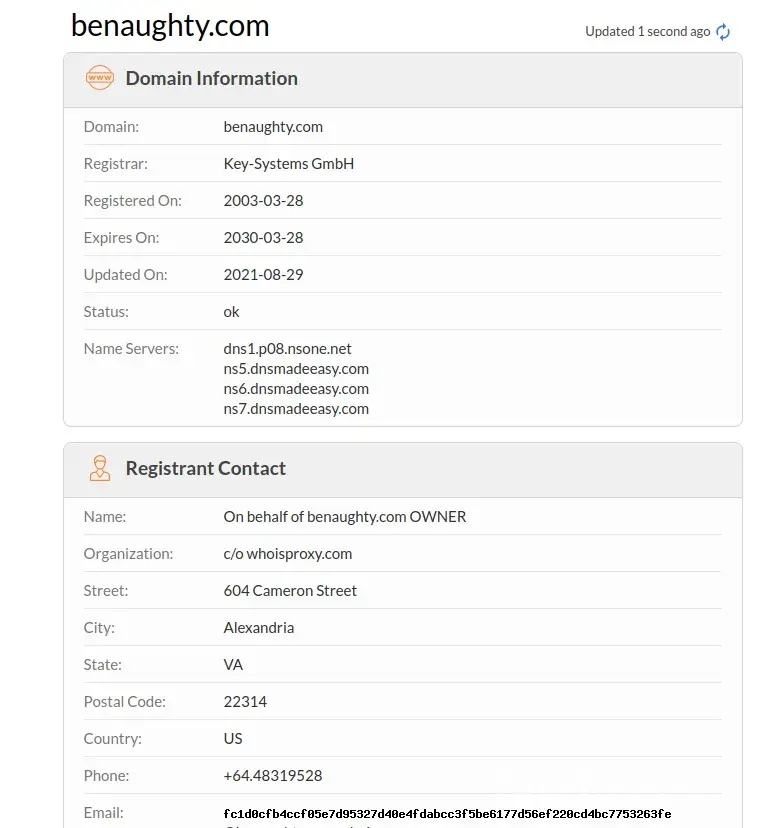Click the phone number +64.48319528
The width and height of the screenshot is (759, 828).
click(x=272, y=776)
